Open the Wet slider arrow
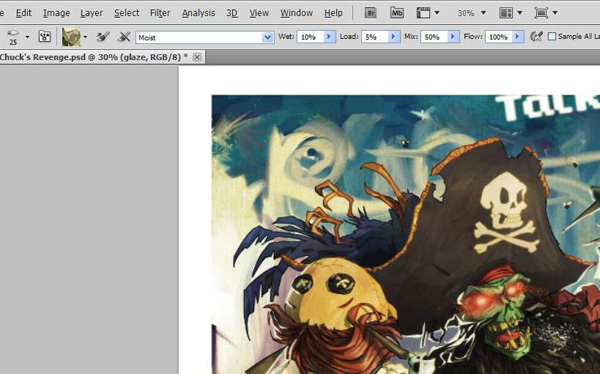The width and height of the screenshot is (600, 374). [329, 37]
